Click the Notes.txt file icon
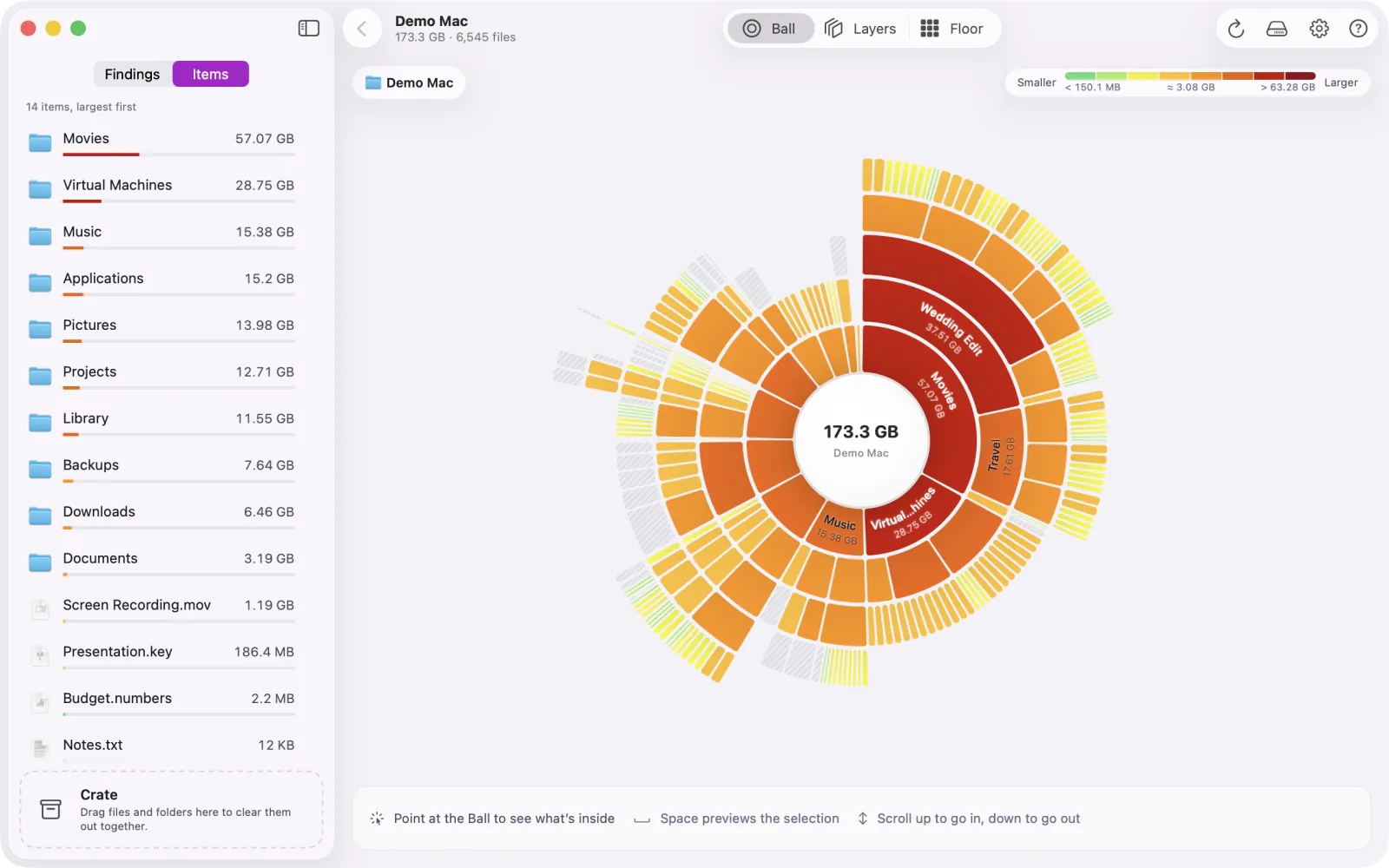 click(x=40, y=748)
